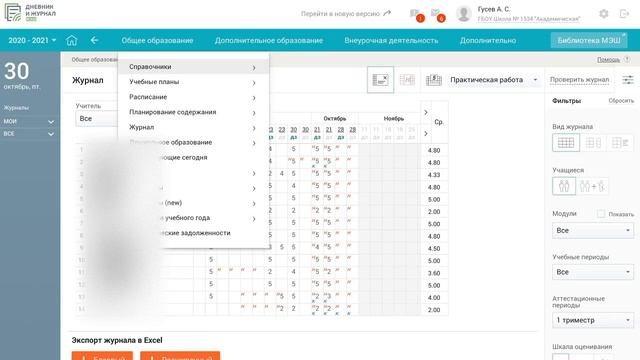Select Расписание menu item
This screenshot has width=640, height=360.
click(x=193, y=97)
